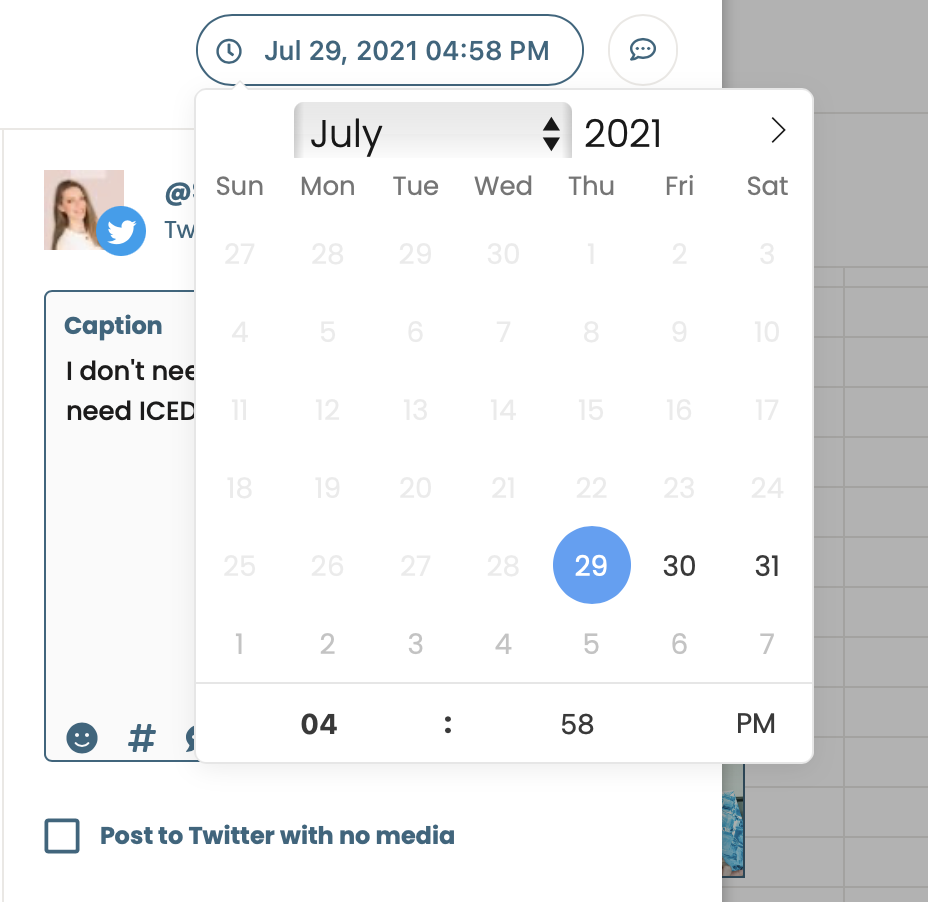
Task: Click the highlighted day 29 circle
Action: coord(591,565)
